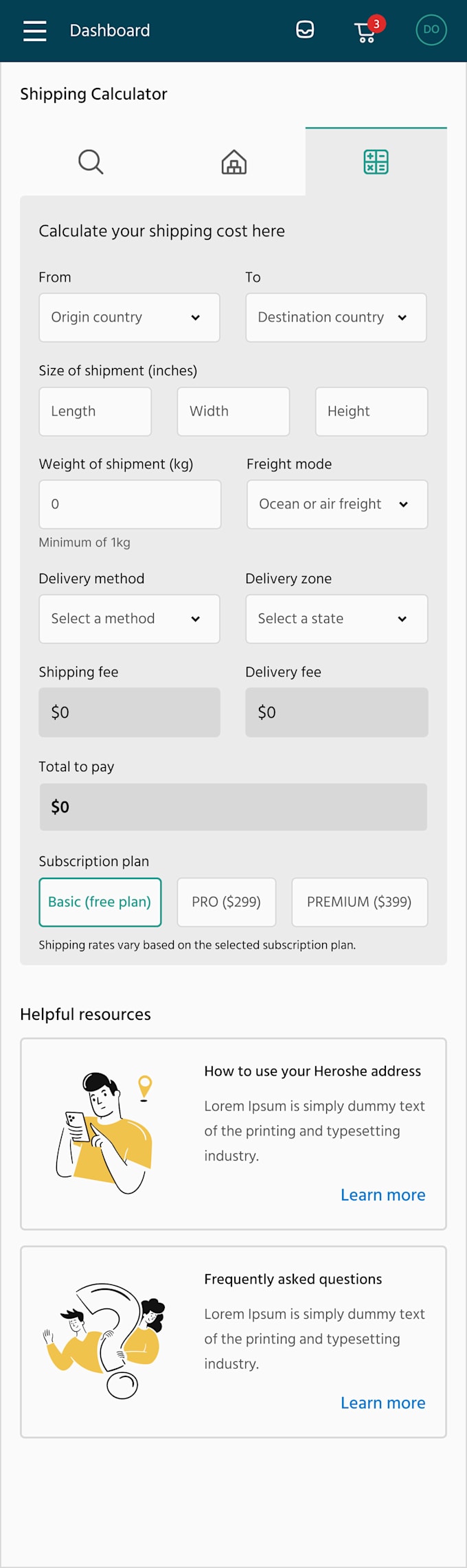This screenshot has width=467, height=1568.
Task: Open the Select a state dropdown
Action: pos(337,619)
